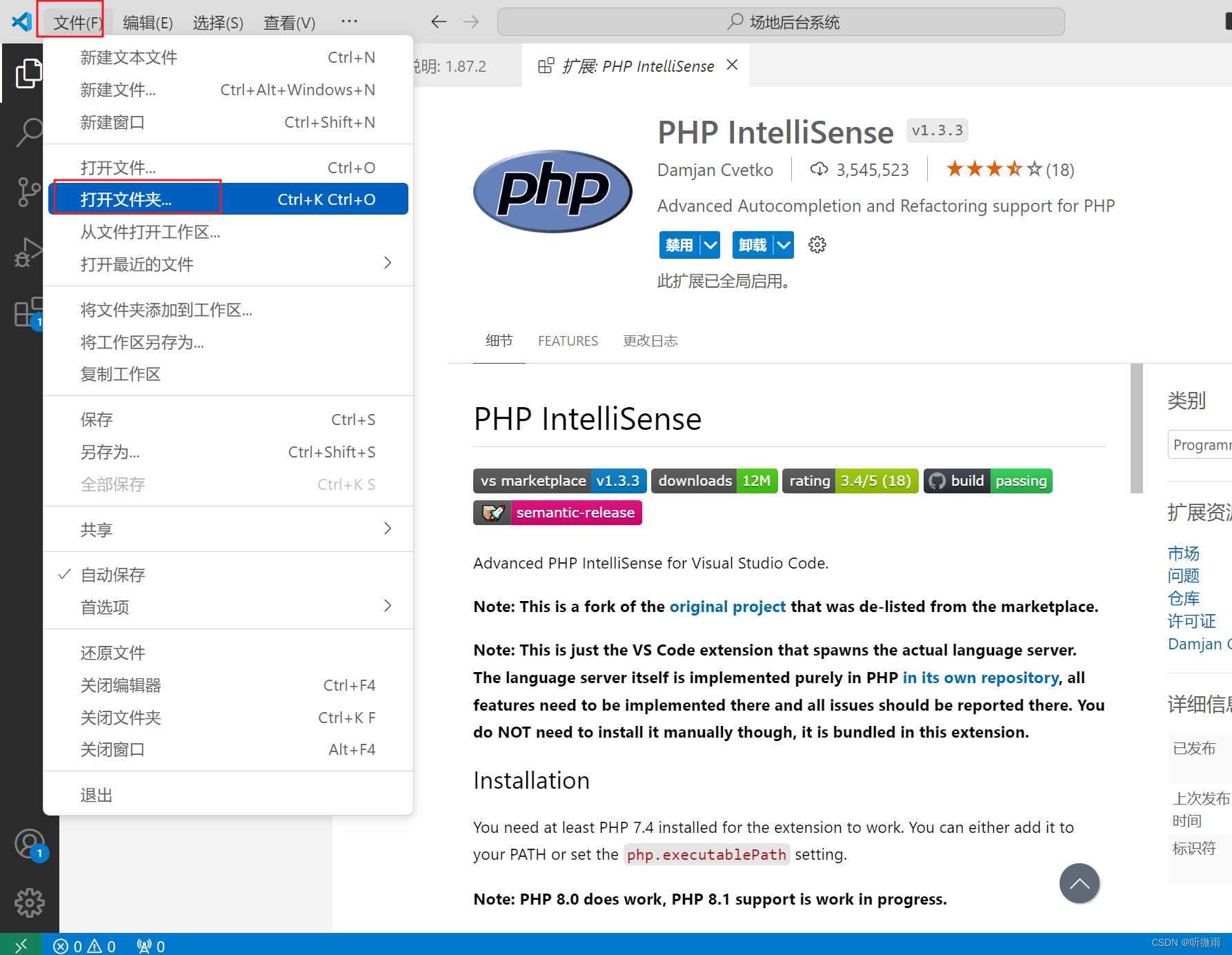1232x955 pixels.
Task: Open the dropdown arrow beside 卸载
Action: 784,245
